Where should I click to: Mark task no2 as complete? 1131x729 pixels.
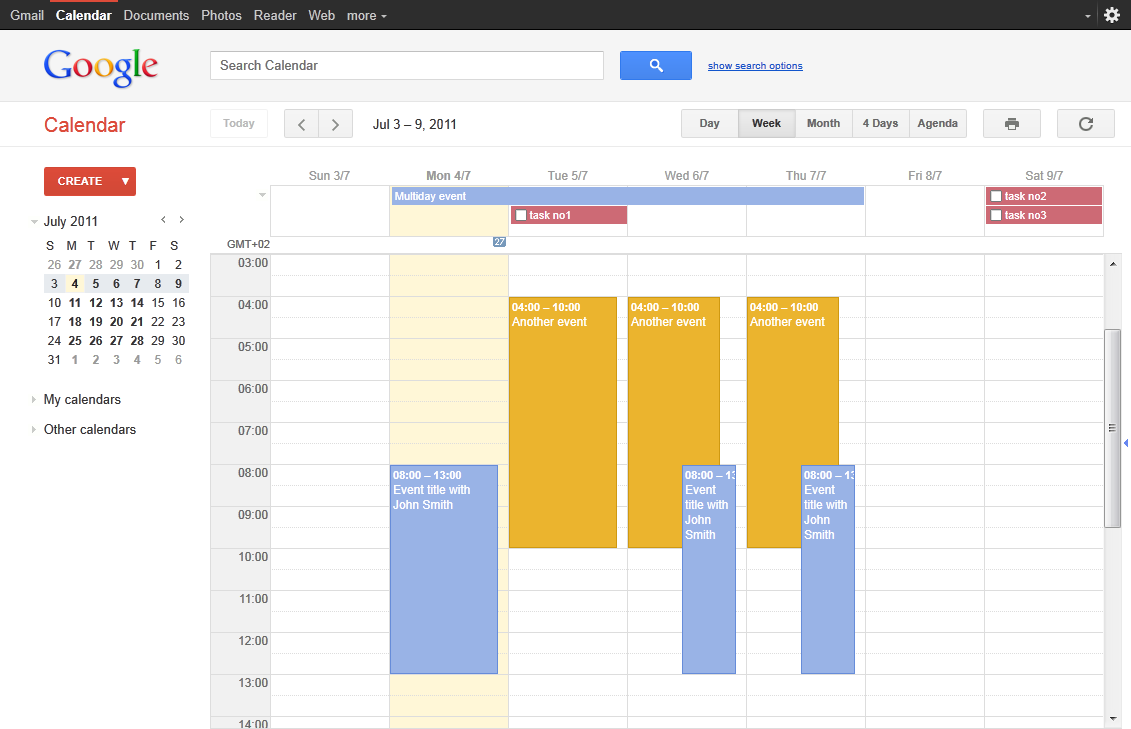point(995,196)
